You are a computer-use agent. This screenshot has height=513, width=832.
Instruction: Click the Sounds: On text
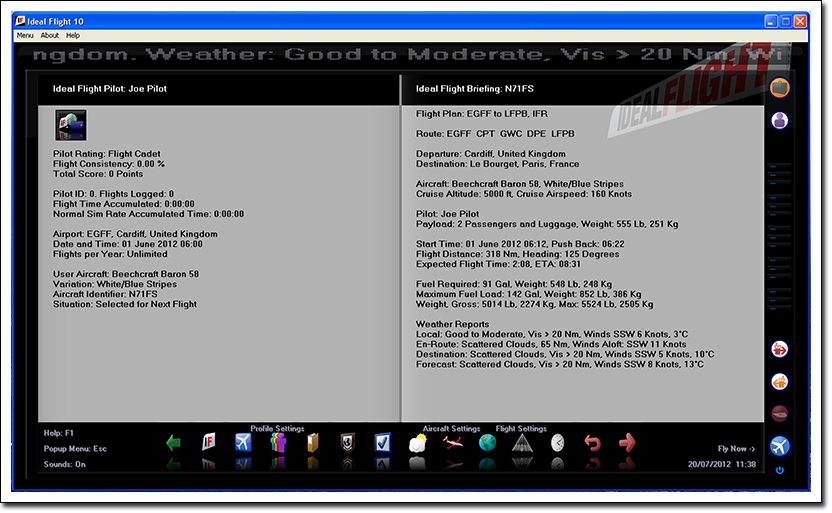pos(65,464)
